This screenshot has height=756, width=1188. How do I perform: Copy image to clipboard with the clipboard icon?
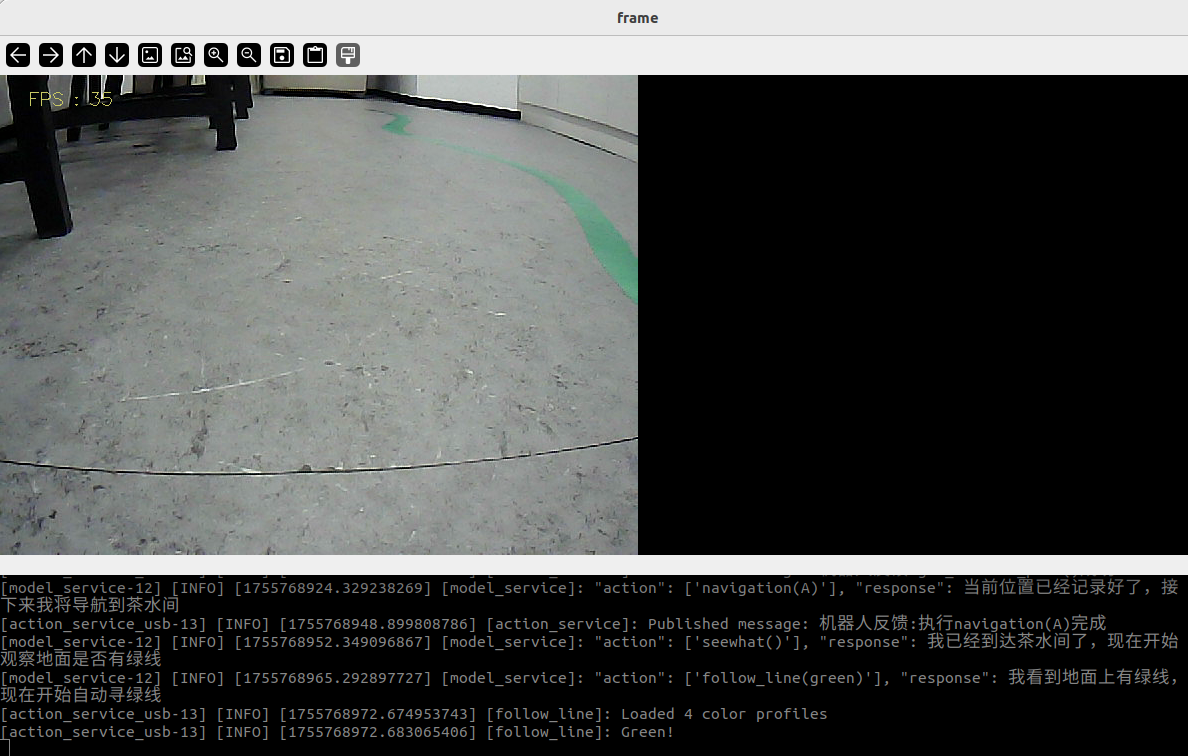315,55
